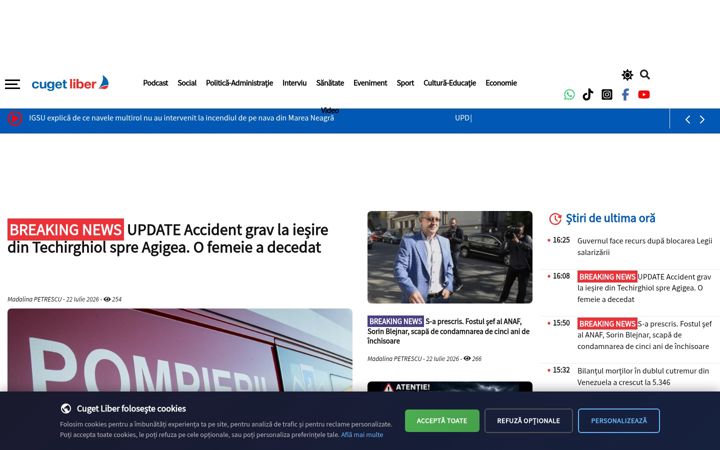Click the red play icon in ticker
The image size is (720, 450).
(x=15, y=118)
